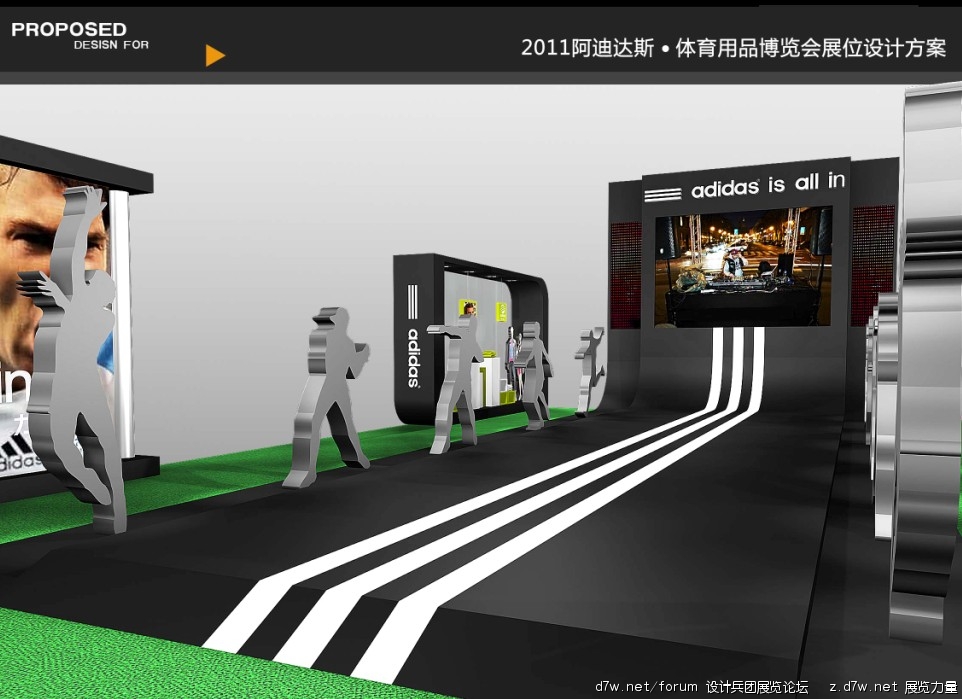Click the DJ night-scene video screen

pyautogui.click(x=744, y=267)
